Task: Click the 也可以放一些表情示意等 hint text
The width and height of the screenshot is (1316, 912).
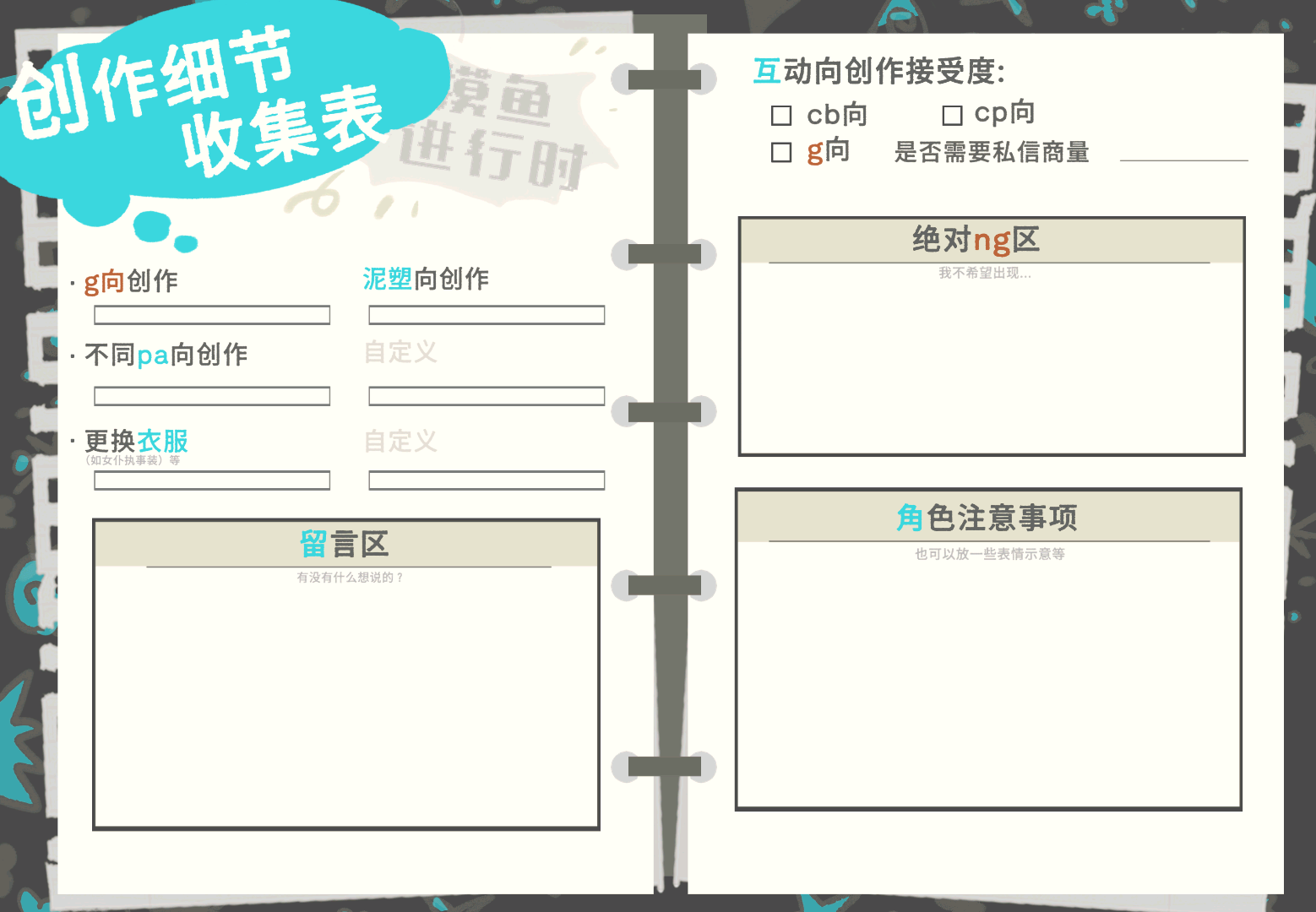Action: [990, 554]
